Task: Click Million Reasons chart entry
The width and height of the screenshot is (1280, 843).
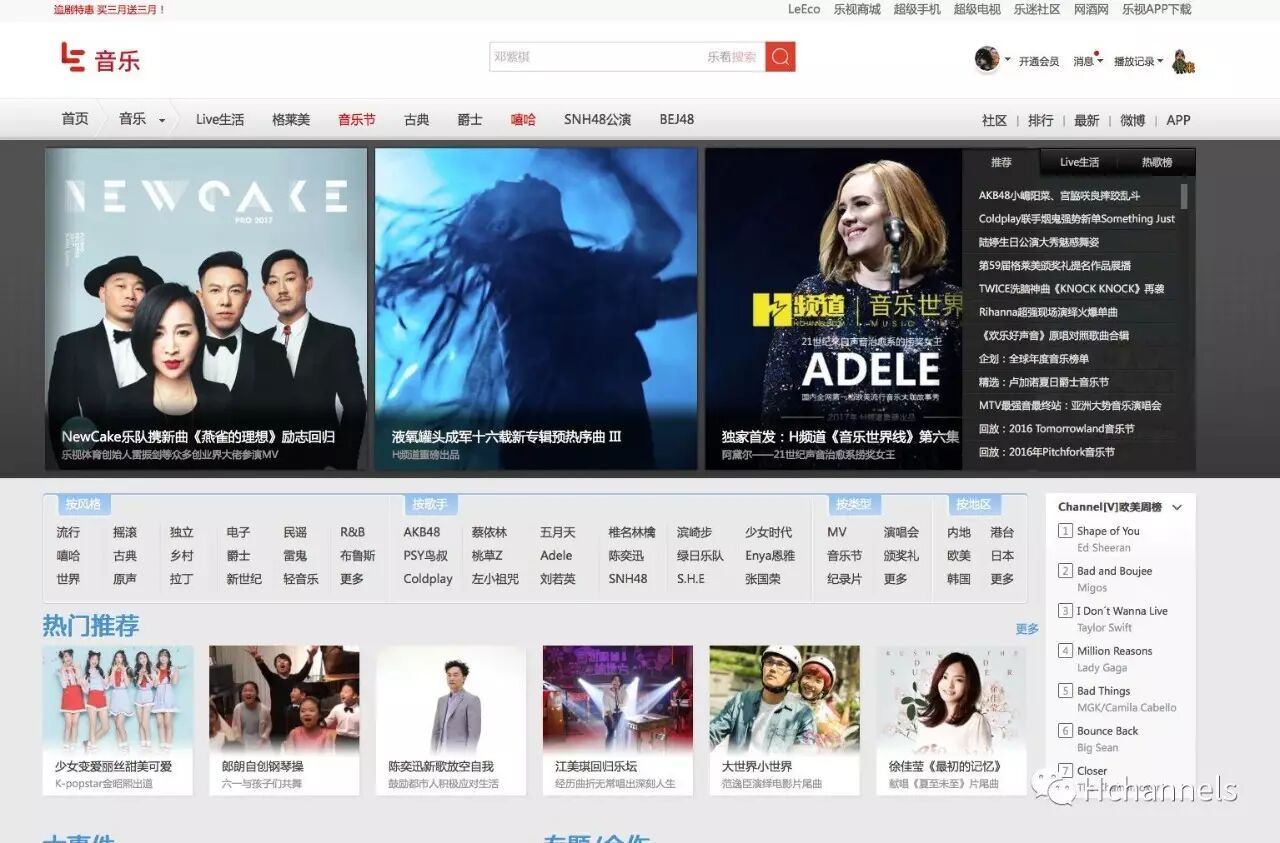Action: [x=1114, y=651]
